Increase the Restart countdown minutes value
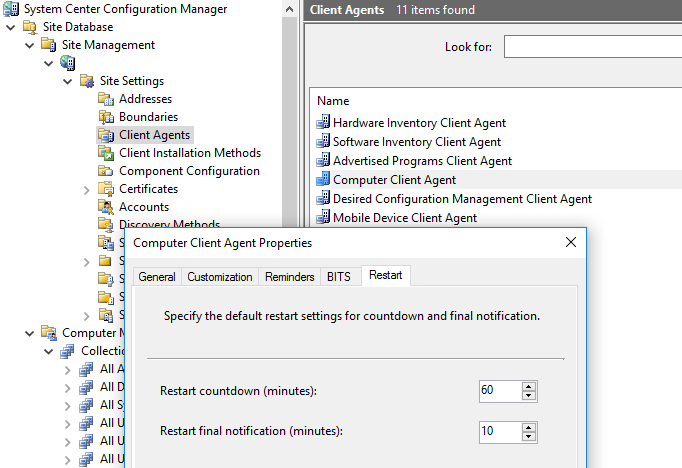The width and height of the screenshot is (682, 468). click(x=528, y=386)
